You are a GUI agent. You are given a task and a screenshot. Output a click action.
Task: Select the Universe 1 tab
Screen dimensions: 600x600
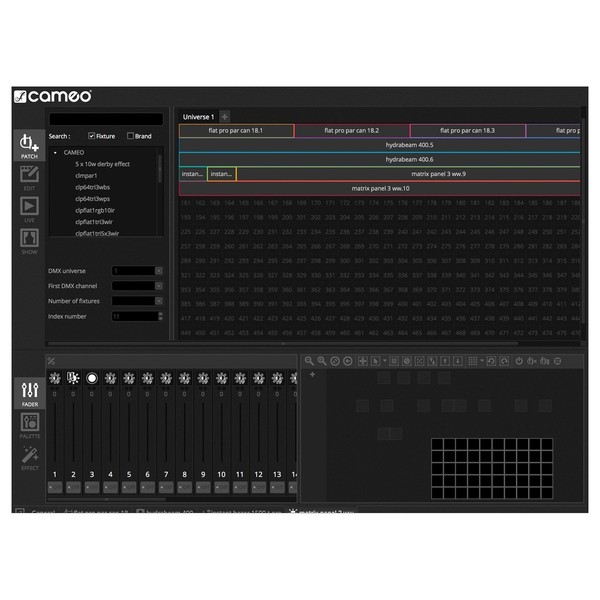point(199,117)
